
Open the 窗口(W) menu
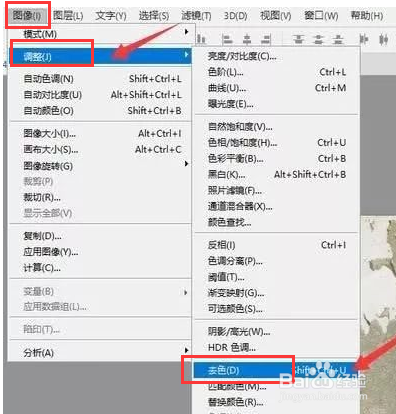click(x=321, y=16)
